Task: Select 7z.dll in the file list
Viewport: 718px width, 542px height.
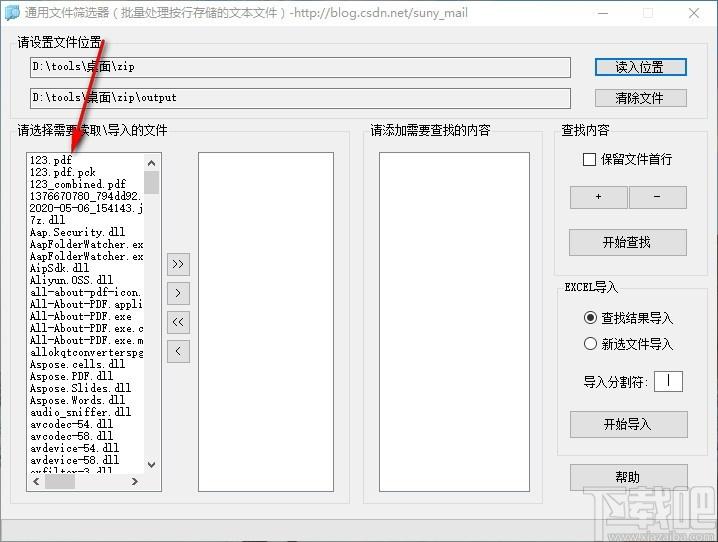Action: [48, 220]
